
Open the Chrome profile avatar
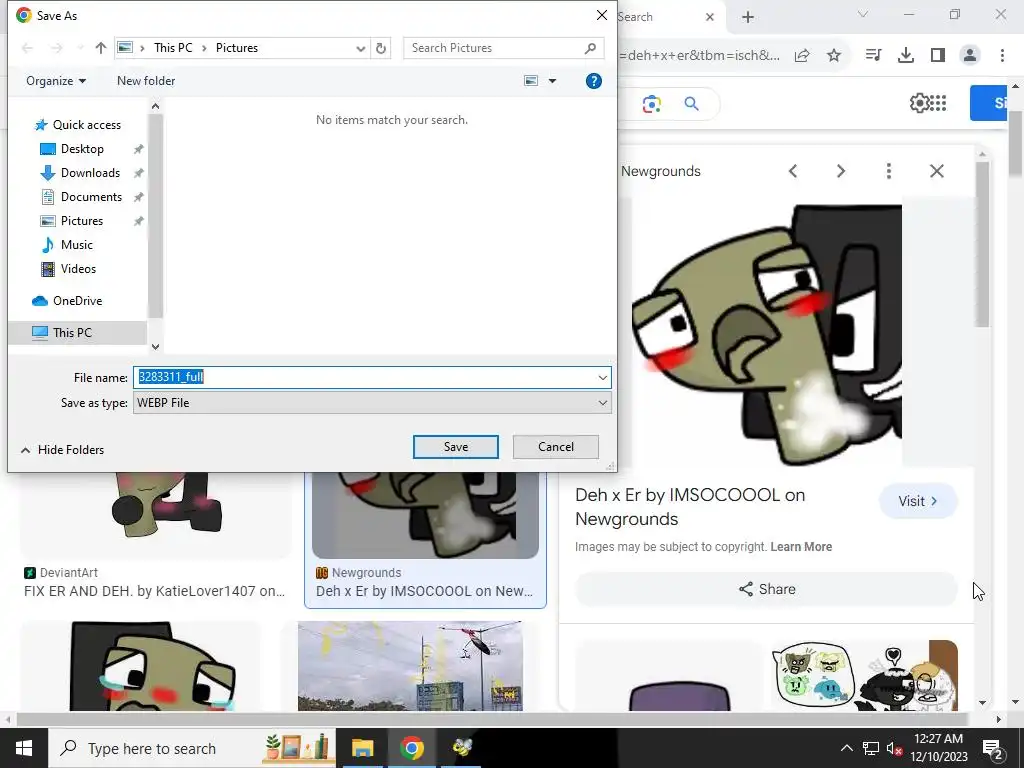click(970, 56)
